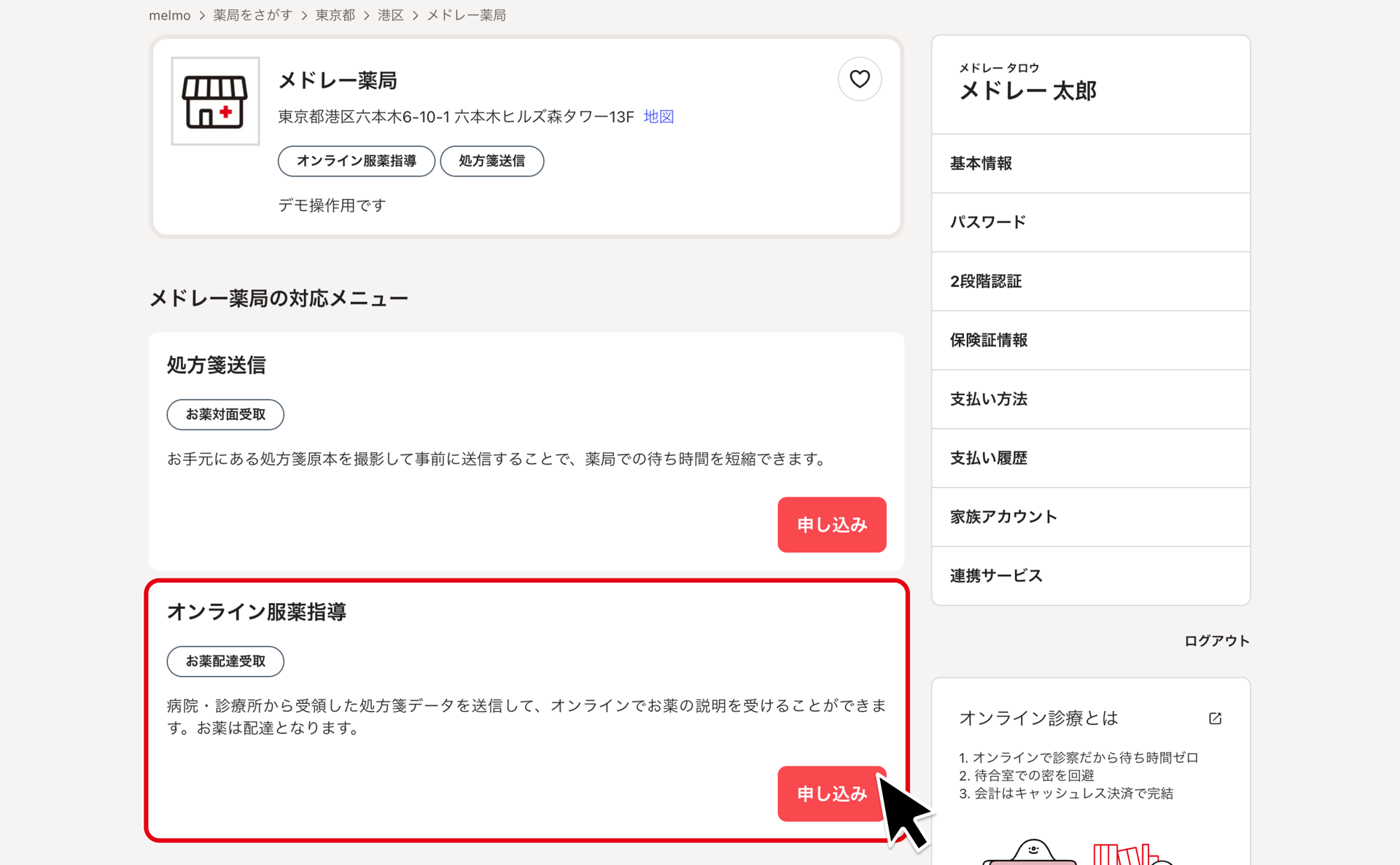Favorite the pharmacy with the heart icon
The height and width of the screenshot is (865, 1400).
[860, 79]
